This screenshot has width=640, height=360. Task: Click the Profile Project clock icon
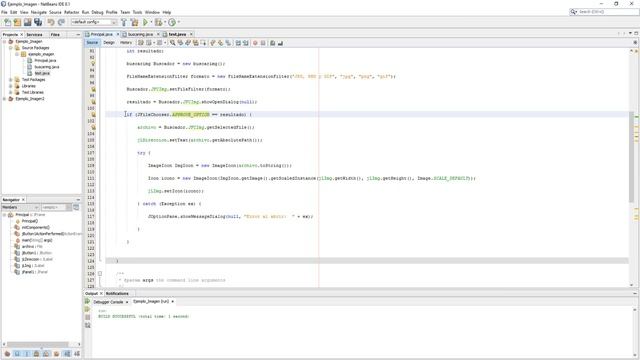click(x=172, y=22)
